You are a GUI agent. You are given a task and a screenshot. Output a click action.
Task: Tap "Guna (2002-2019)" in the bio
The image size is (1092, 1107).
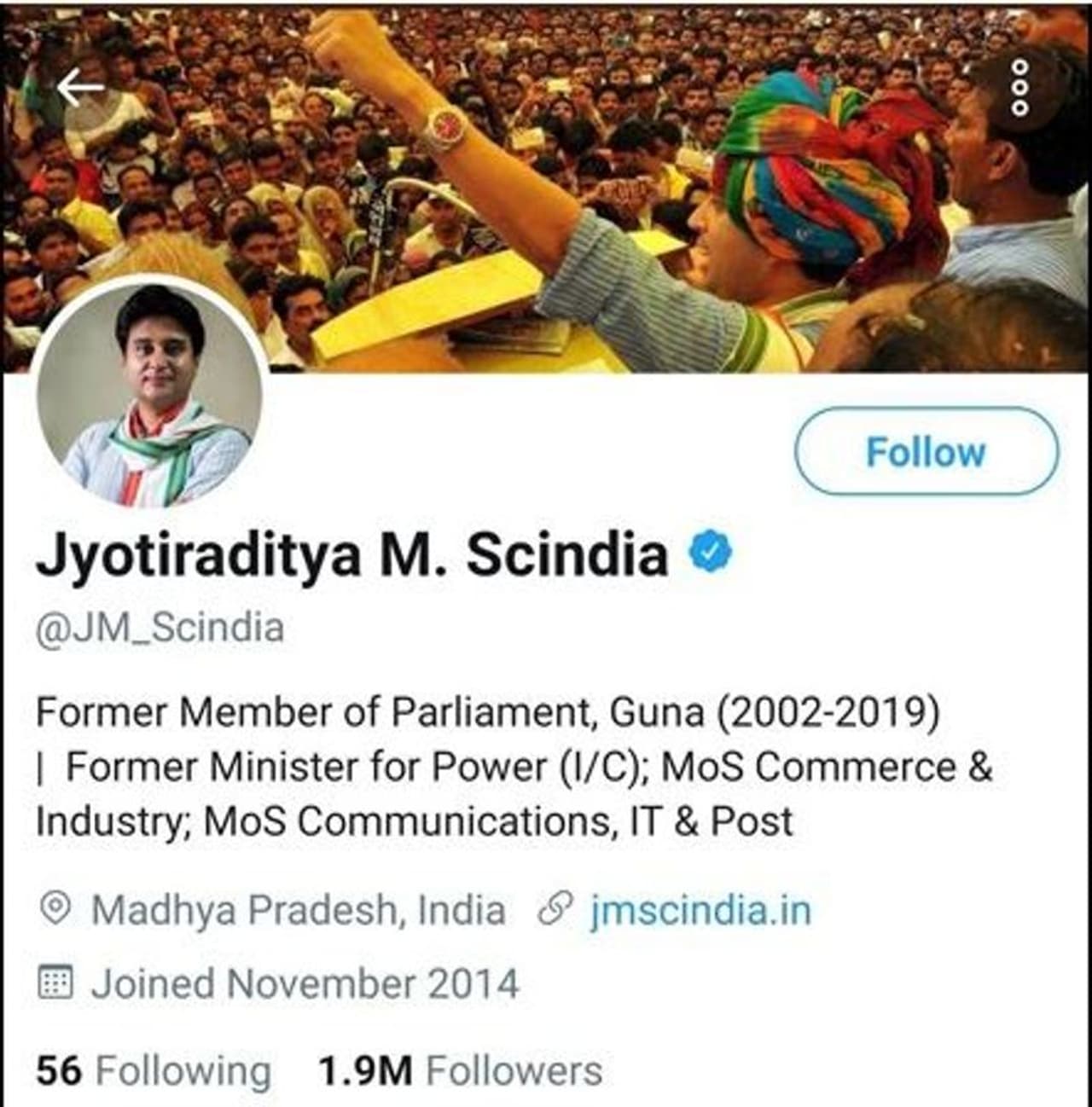click(x=775, y=712)
